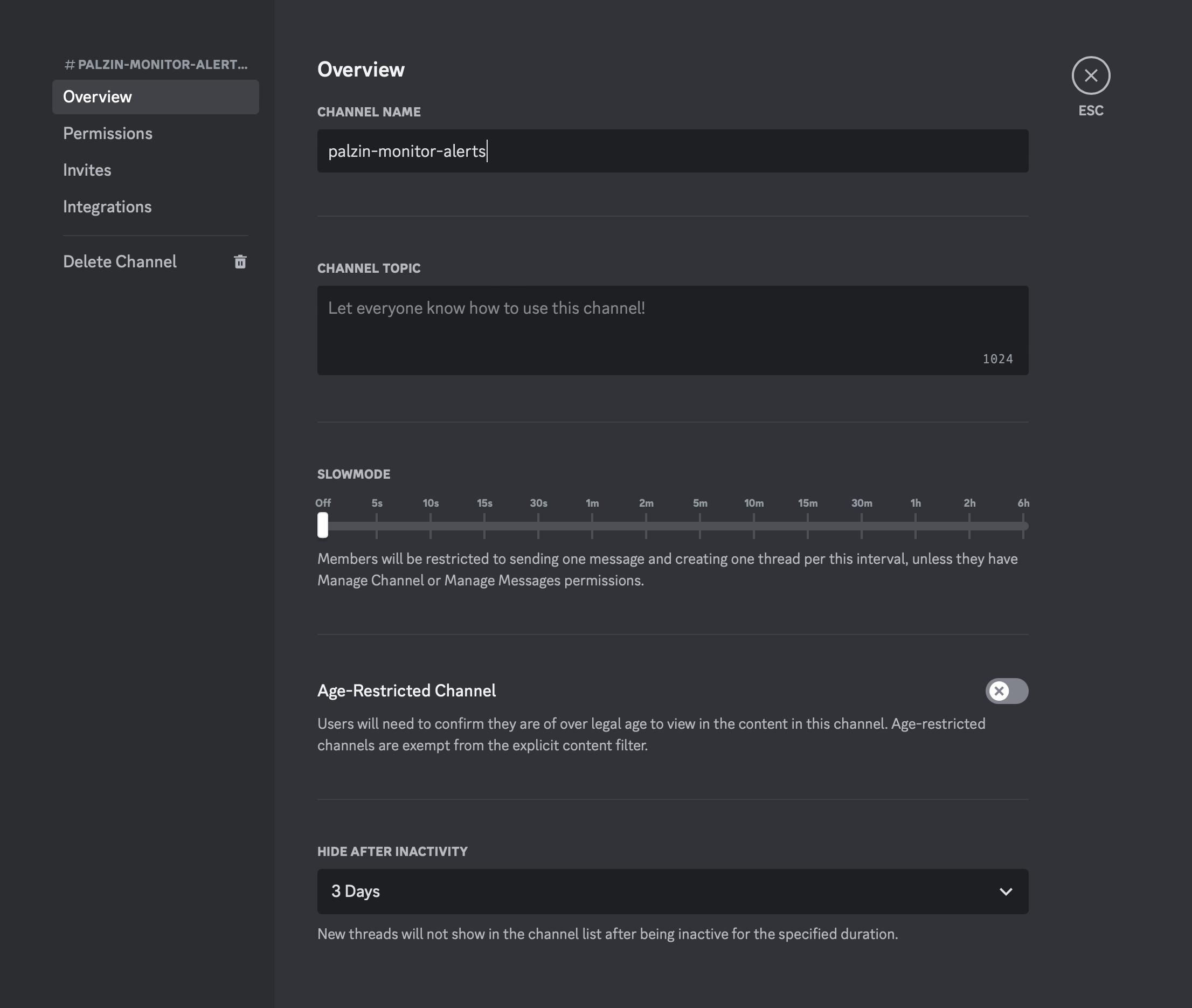Set slowmode to the 6h tick

(x=1023, y=526)
